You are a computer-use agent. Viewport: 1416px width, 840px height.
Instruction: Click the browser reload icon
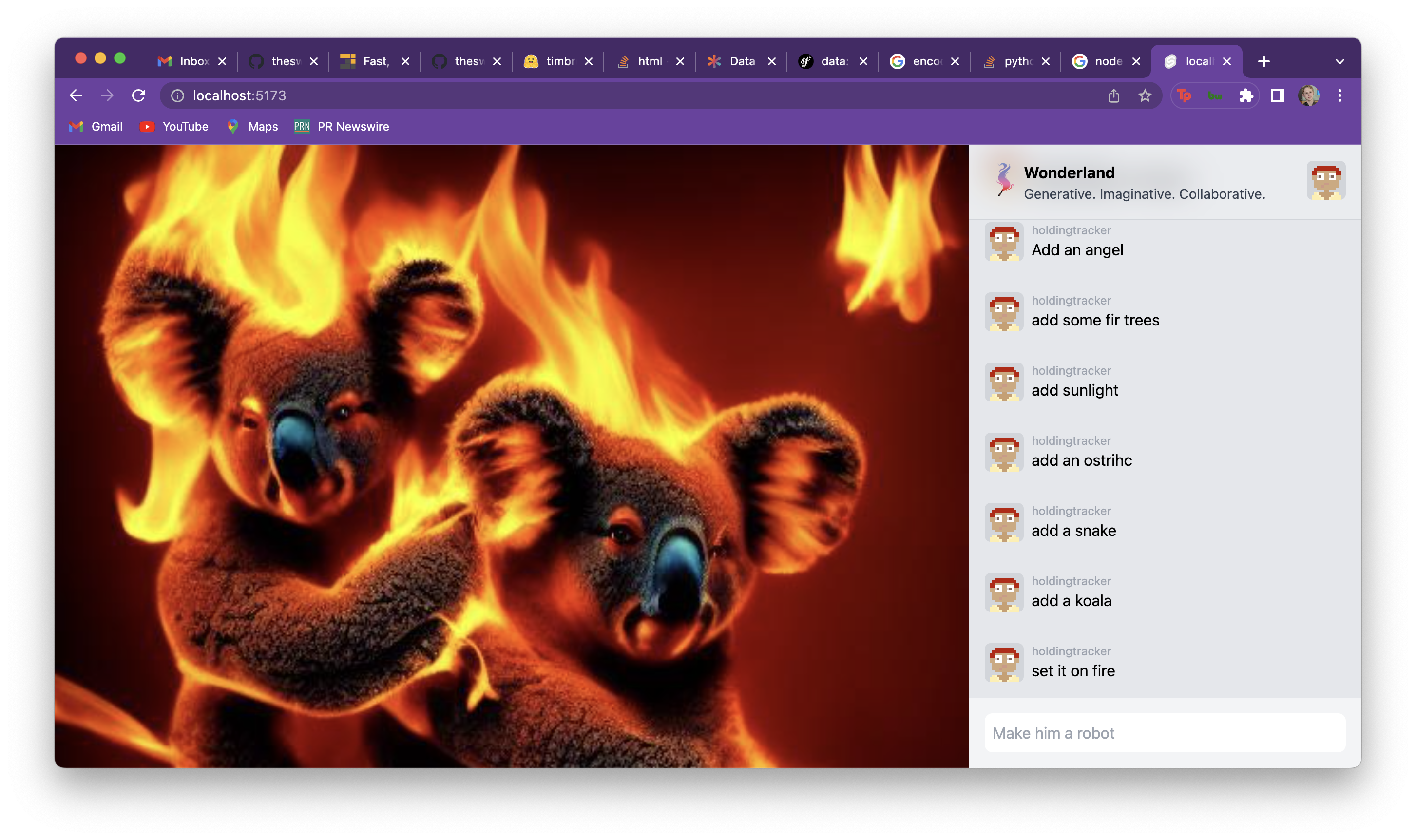pyautogui.click(x=139, y=95)
